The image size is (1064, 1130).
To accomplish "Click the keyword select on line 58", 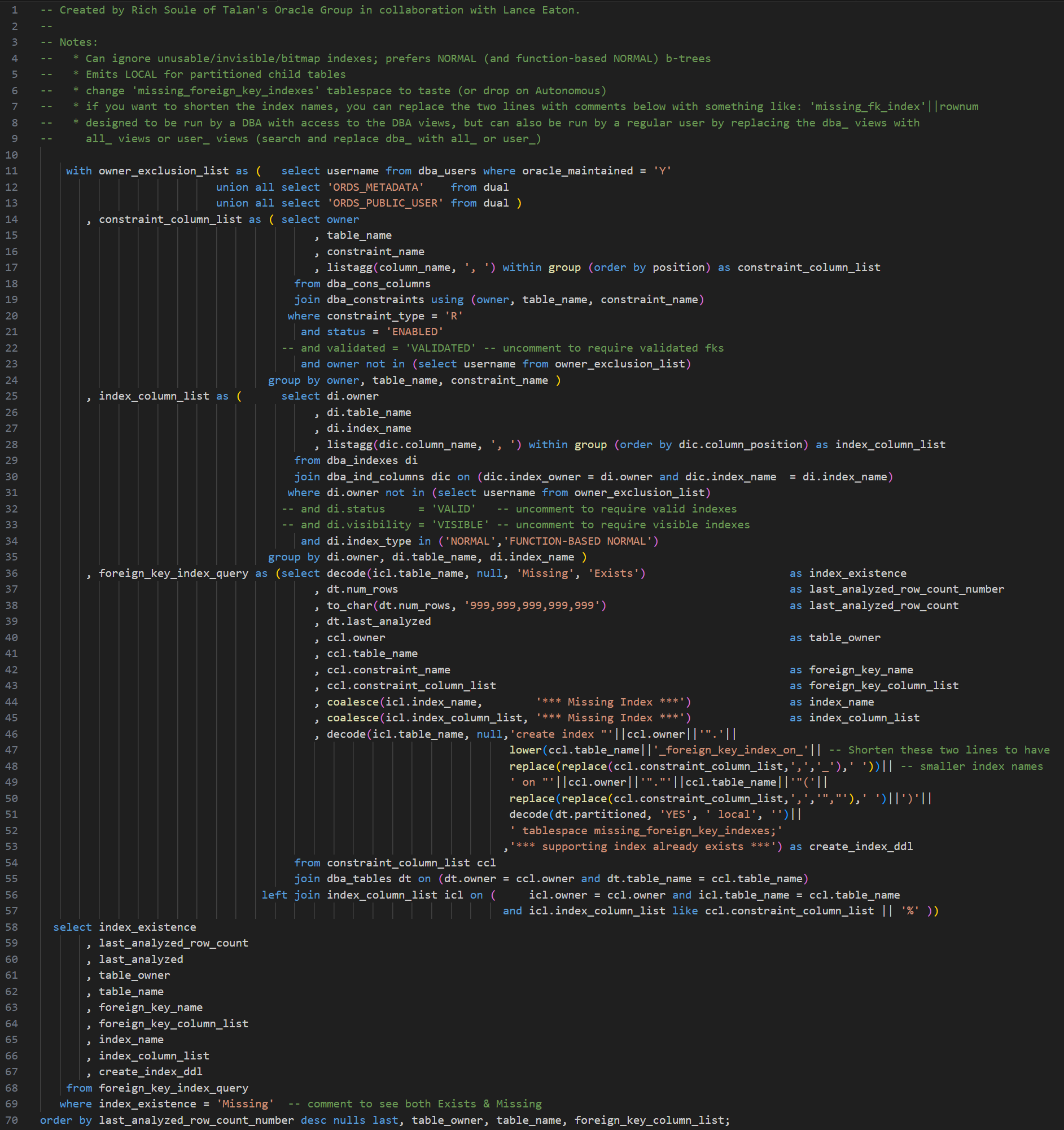I will coord(72,927).
